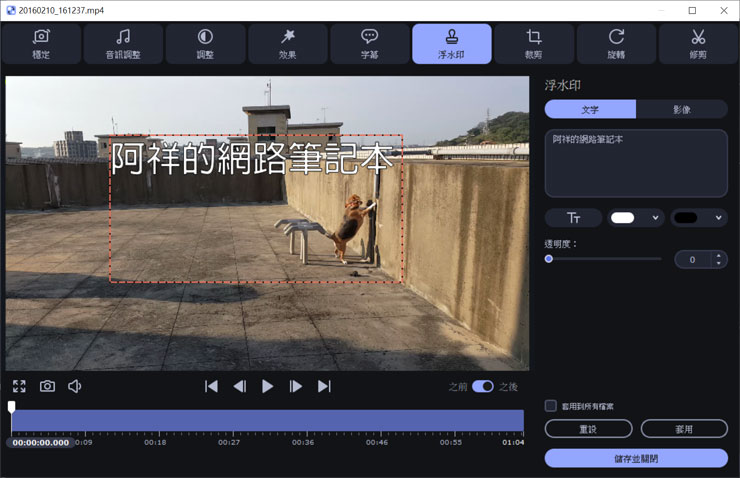Click the blue timeline clip bar

coord(268,420)
